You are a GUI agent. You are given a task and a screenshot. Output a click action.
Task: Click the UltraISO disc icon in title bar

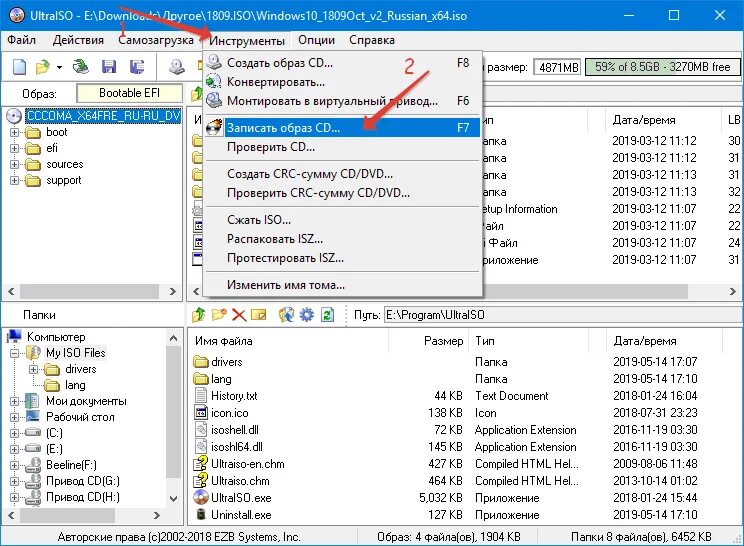tap(17, 15)
